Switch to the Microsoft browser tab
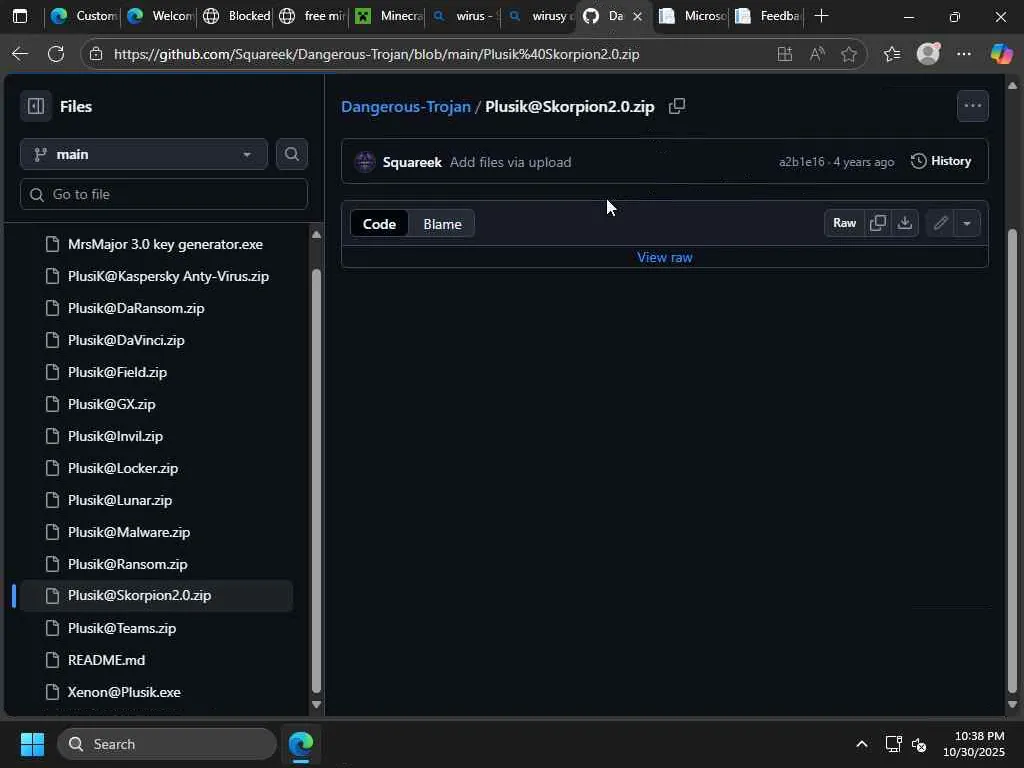The width and height of the screenshot is (1024, 768). [693, 16]
